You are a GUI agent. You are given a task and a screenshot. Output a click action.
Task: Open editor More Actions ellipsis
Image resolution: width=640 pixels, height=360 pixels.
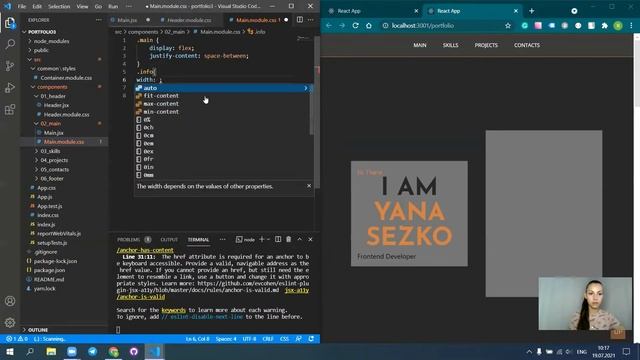point(311,20)
